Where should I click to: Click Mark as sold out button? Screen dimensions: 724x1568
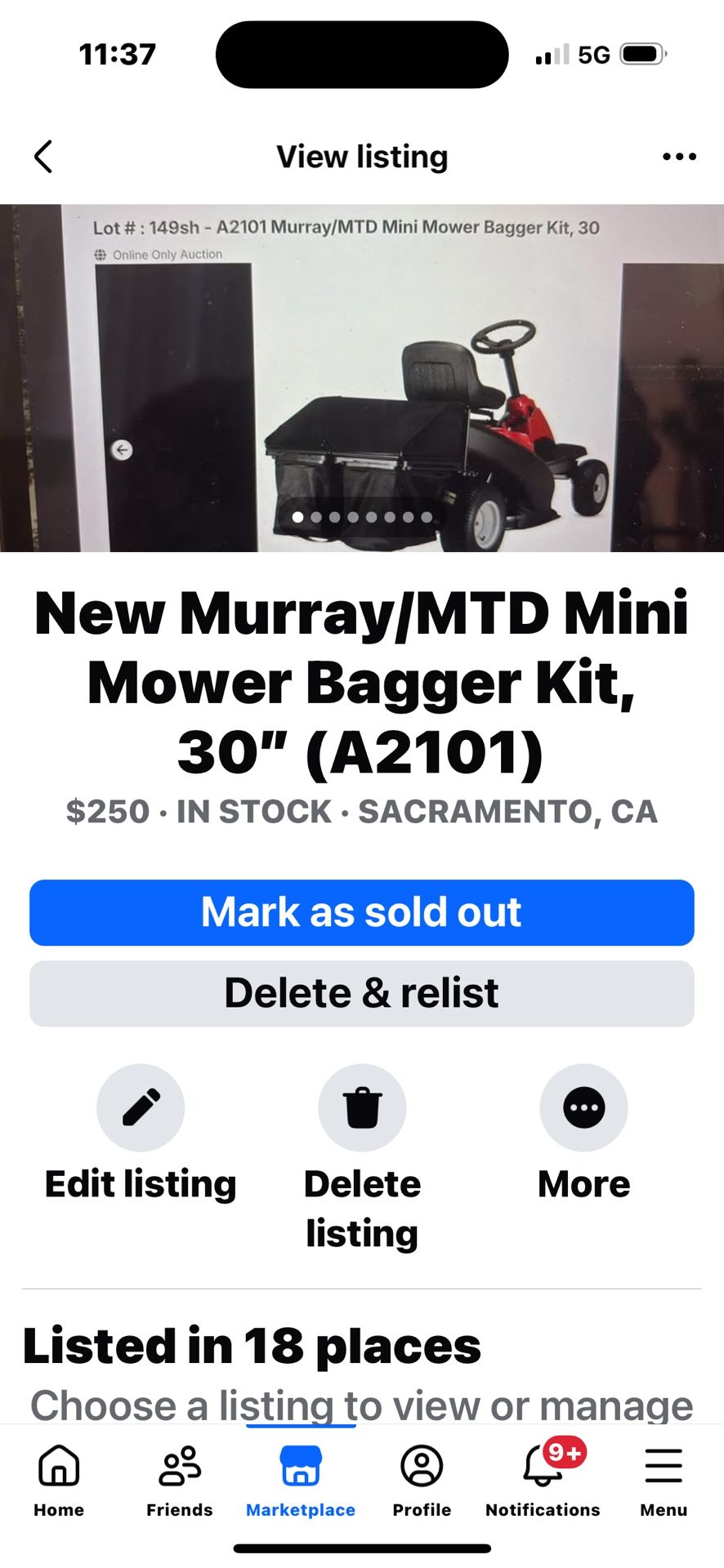[362, 912]
